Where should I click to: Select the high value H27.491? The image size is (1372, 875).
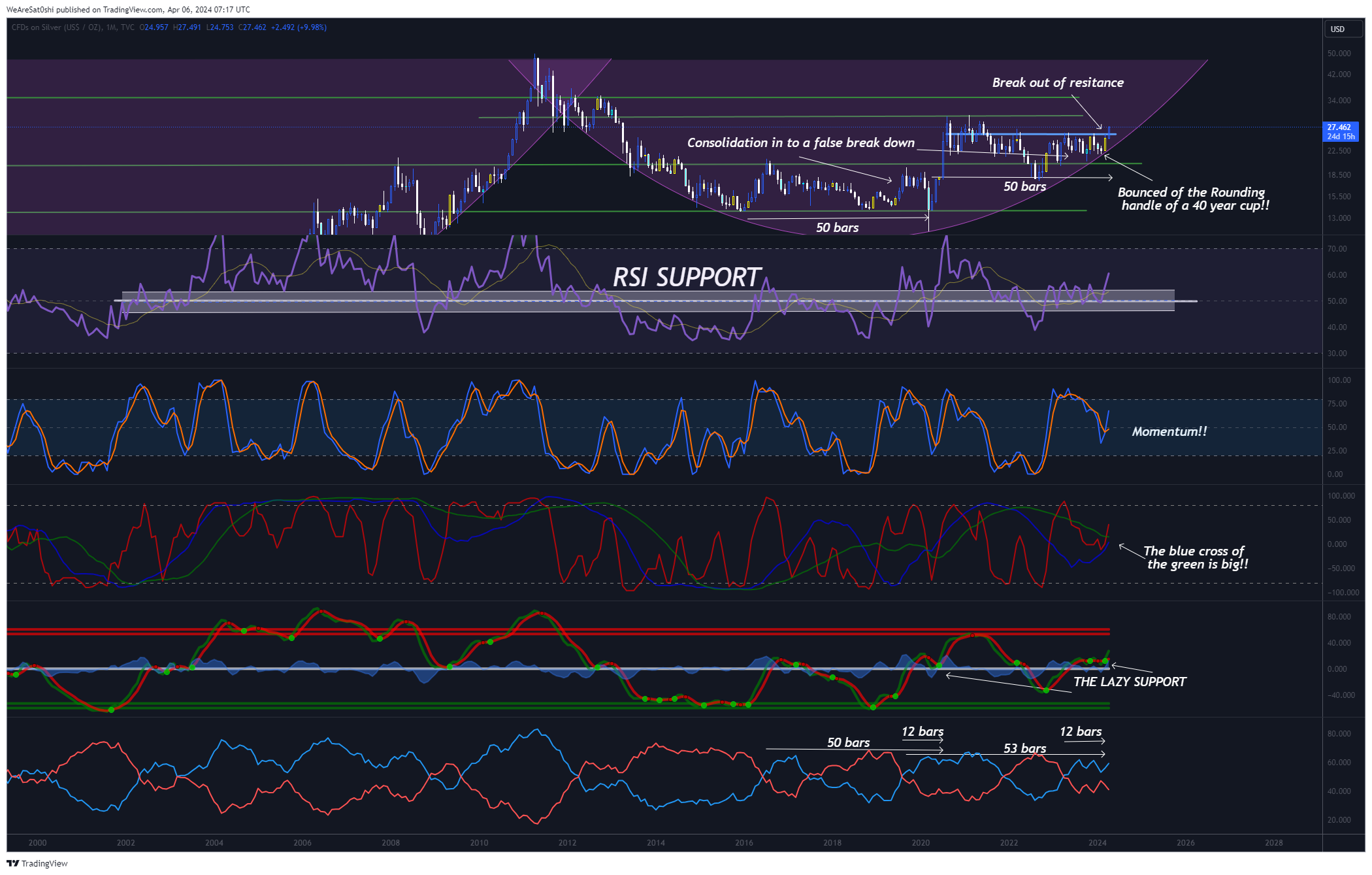pyautogui.click(x=187, y=27)
